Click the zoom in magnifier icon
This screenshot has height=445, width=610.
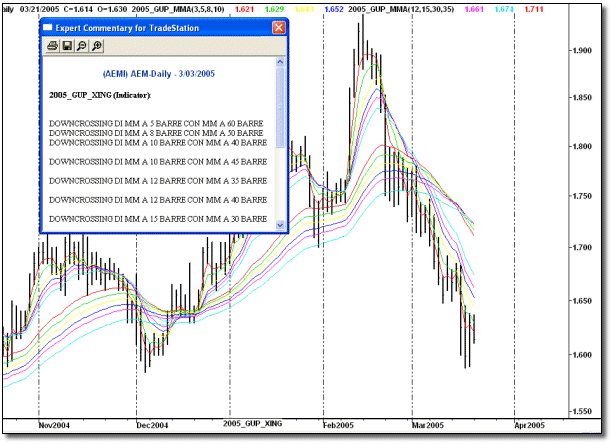94,46
